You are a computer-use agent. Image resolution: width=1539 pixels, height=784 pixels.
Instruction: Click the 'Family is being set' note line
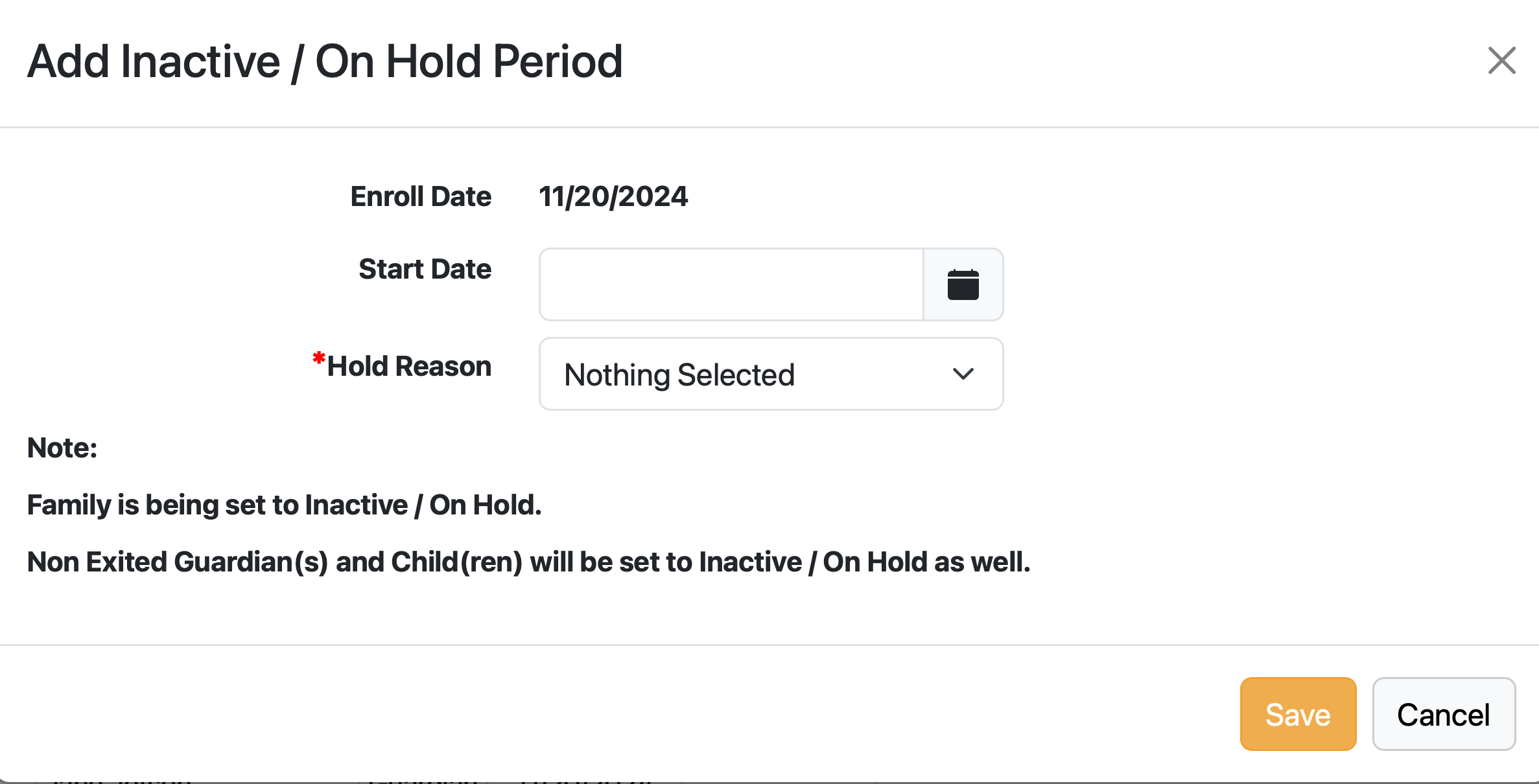point(284,505)
